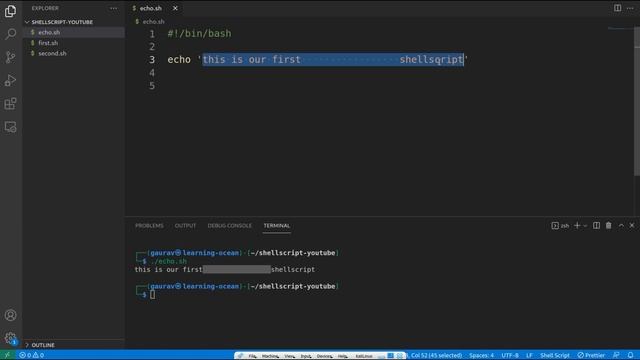
Task: Click the Col 52 cursor position indicator
Action: (x=435, y=355)
